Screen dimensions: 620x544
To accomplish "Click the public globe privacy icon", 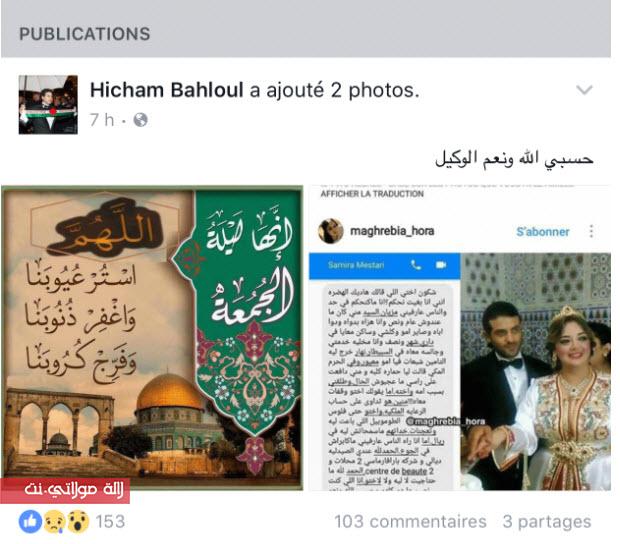I will [140, 120].
